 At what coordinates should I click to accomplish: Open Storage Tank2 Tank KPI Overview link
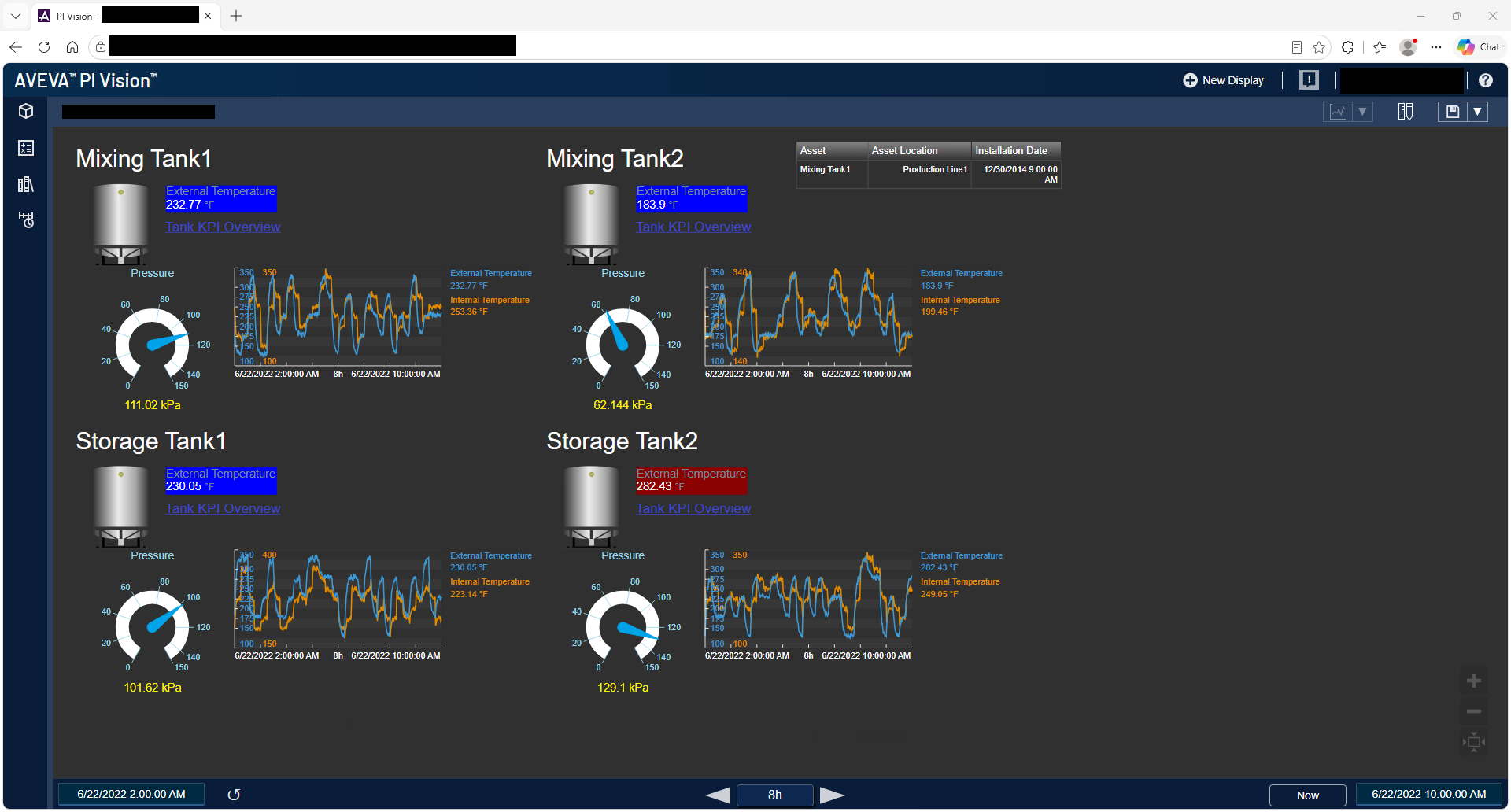point(693,508)
